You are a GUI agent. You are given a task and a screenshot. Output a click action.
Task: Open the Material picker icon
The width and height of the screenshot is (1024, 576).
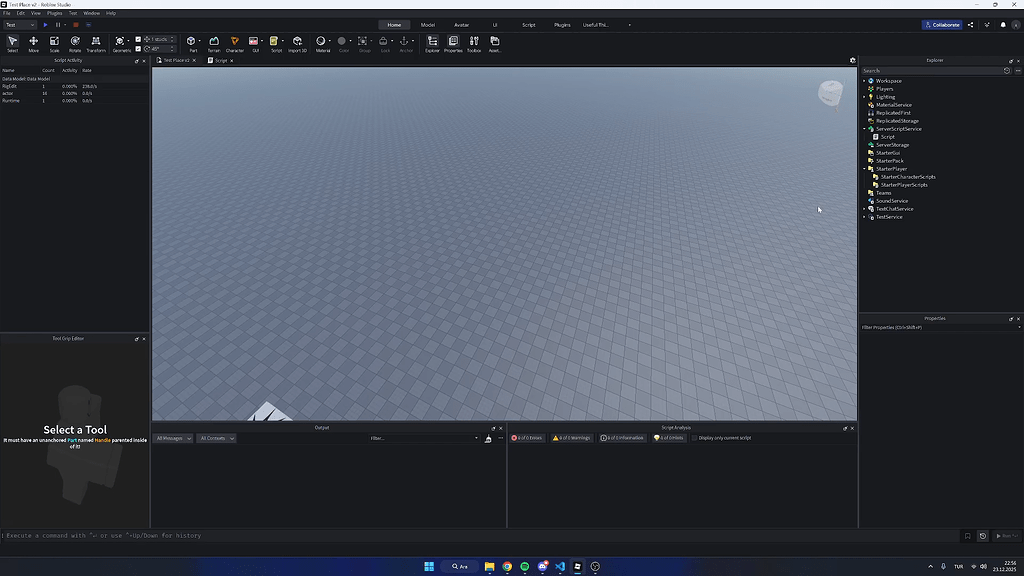point(321,43)
